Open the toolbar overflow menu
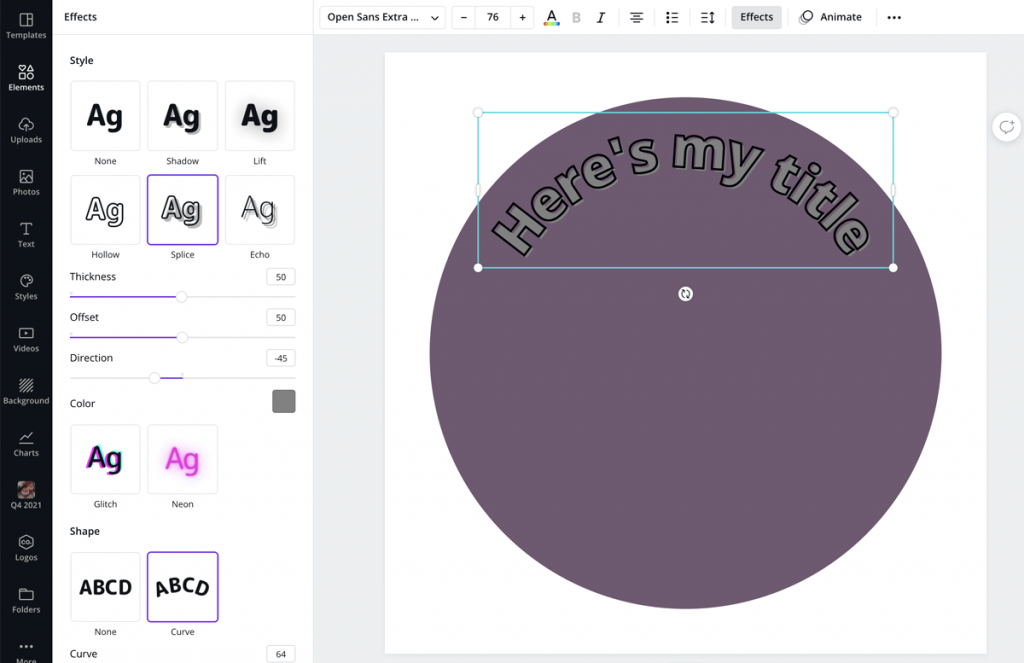The height and width of the screenshot is (663, 1024). coord(893,17)
